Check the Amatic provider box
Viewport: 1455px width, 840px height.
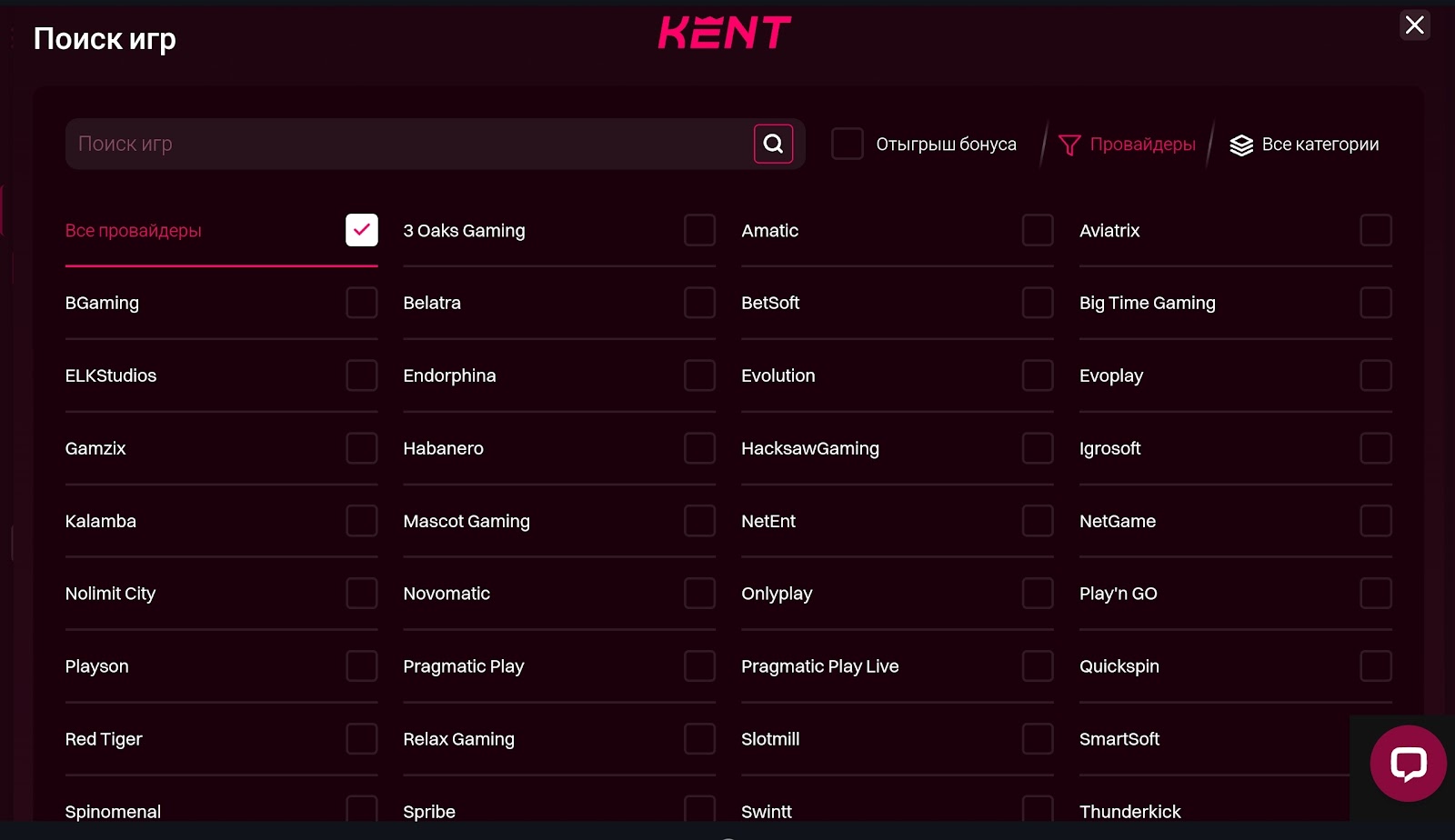[1038, 230]
